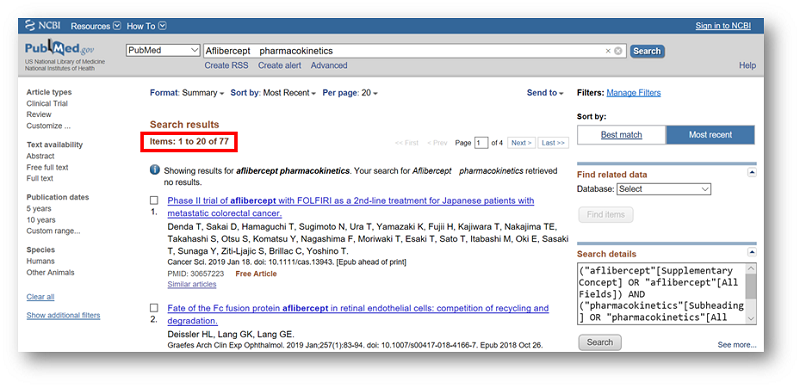Screen dimensions: 800x388
Task: Check the box for result 2
Action: (154, 308)
